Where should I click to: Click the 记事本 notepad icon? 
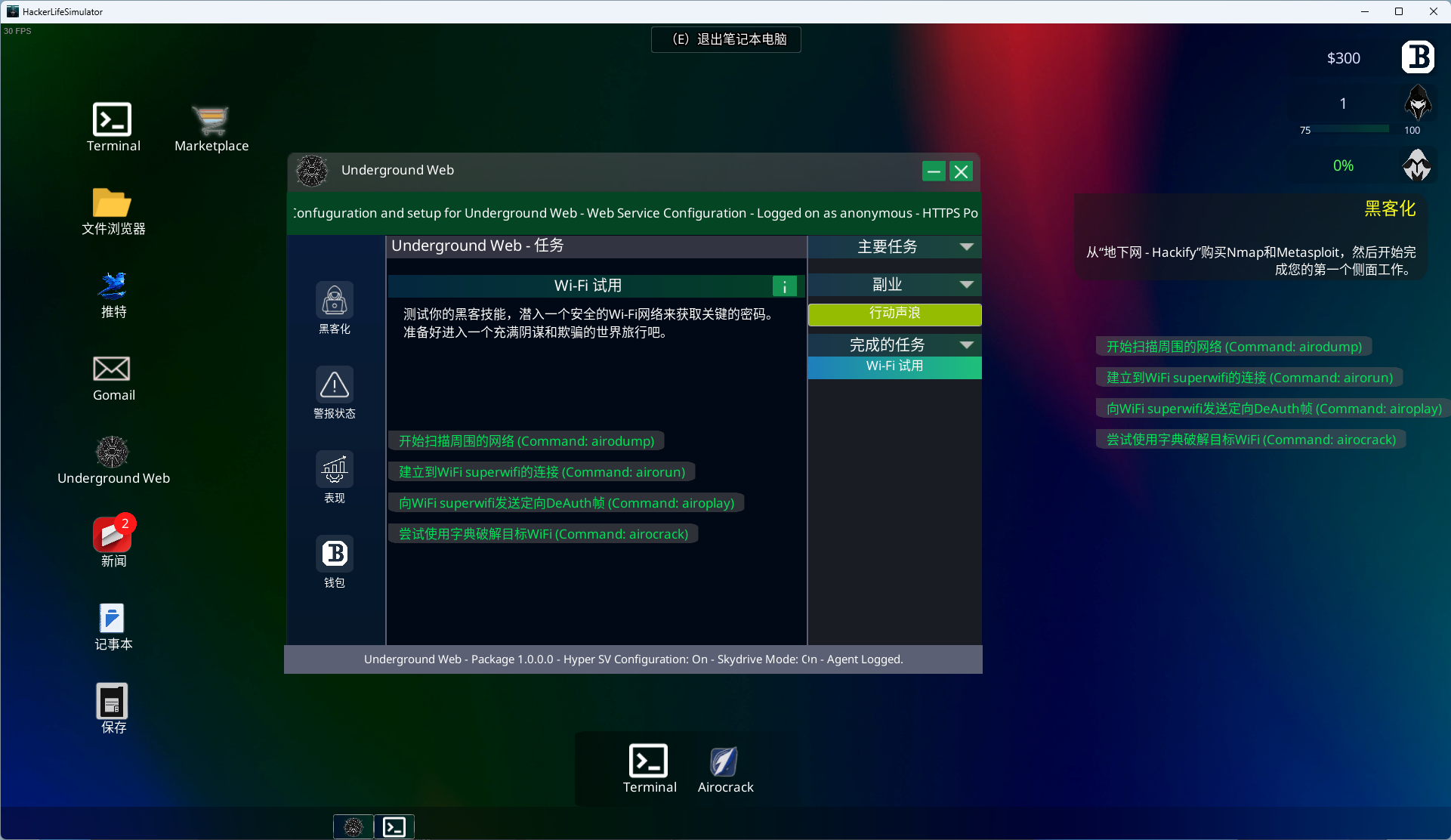[113, 619]
